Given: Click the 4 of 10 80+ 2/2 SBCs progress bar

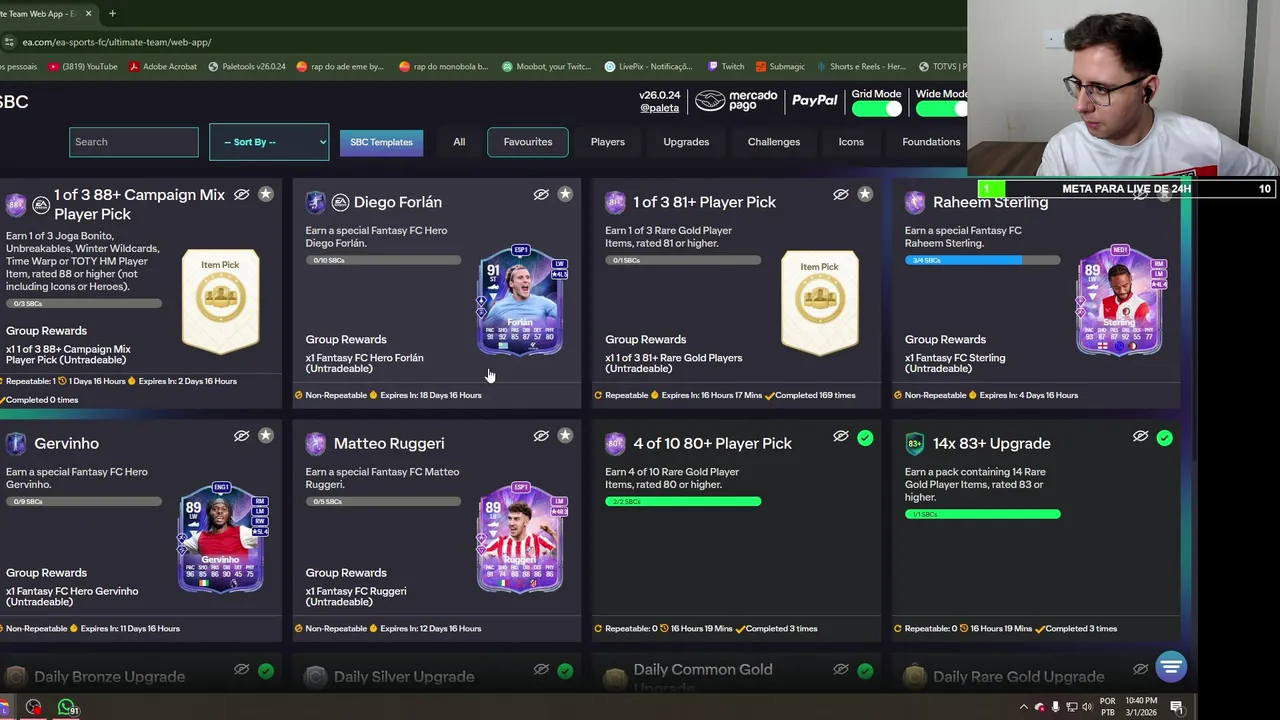Looking at the screenshot, I should click(683, 501).
